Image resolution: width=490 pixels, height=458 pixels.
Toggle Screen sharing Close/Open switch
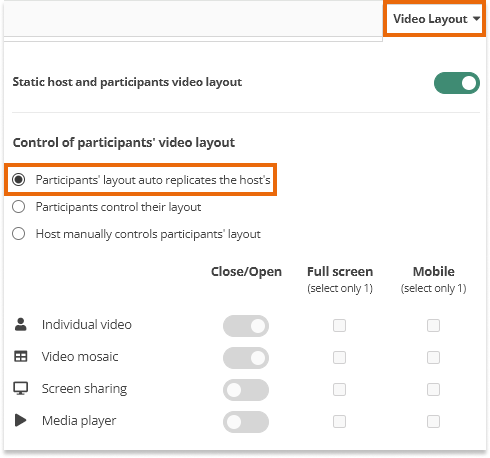246,390
